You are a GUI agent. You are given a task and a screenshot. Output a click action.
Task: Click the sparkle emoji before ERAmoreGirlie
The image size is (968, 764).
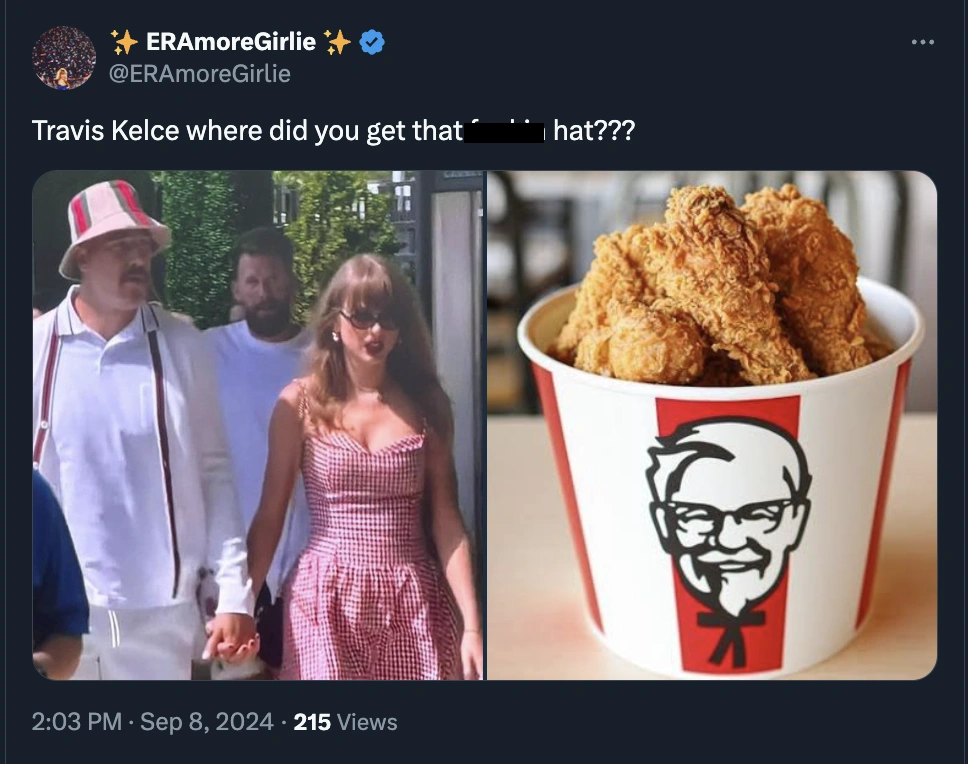point(124,42)
